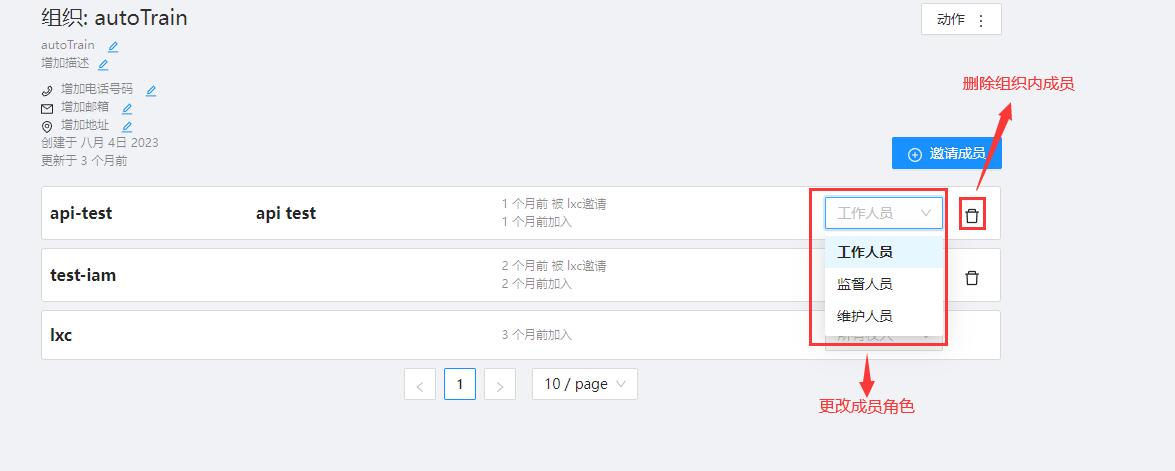Delete member api-test with the trash icon
This screenshot has width=1175, height=471.
[971, 215]
